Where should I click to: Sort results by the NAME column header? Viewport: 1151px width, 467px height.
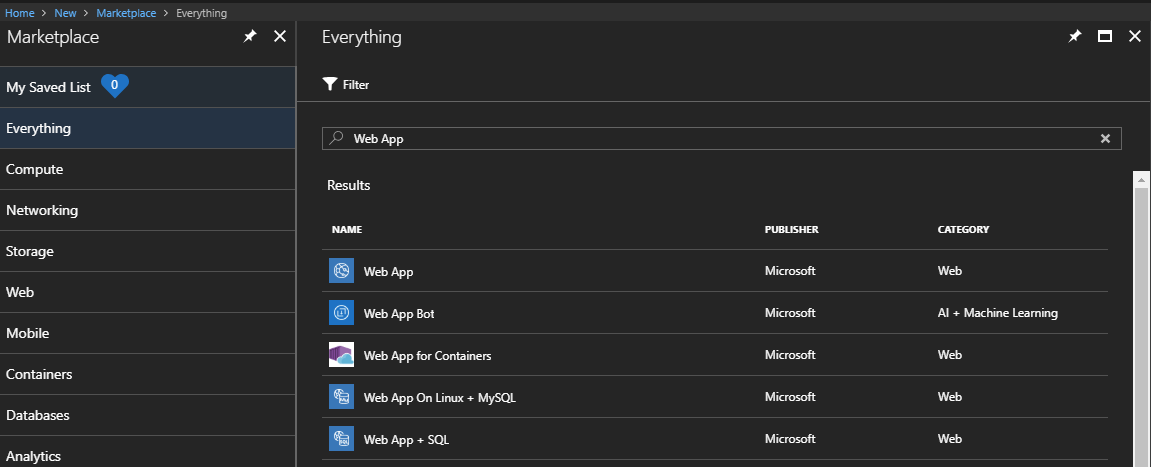click(x=346, y=229)
